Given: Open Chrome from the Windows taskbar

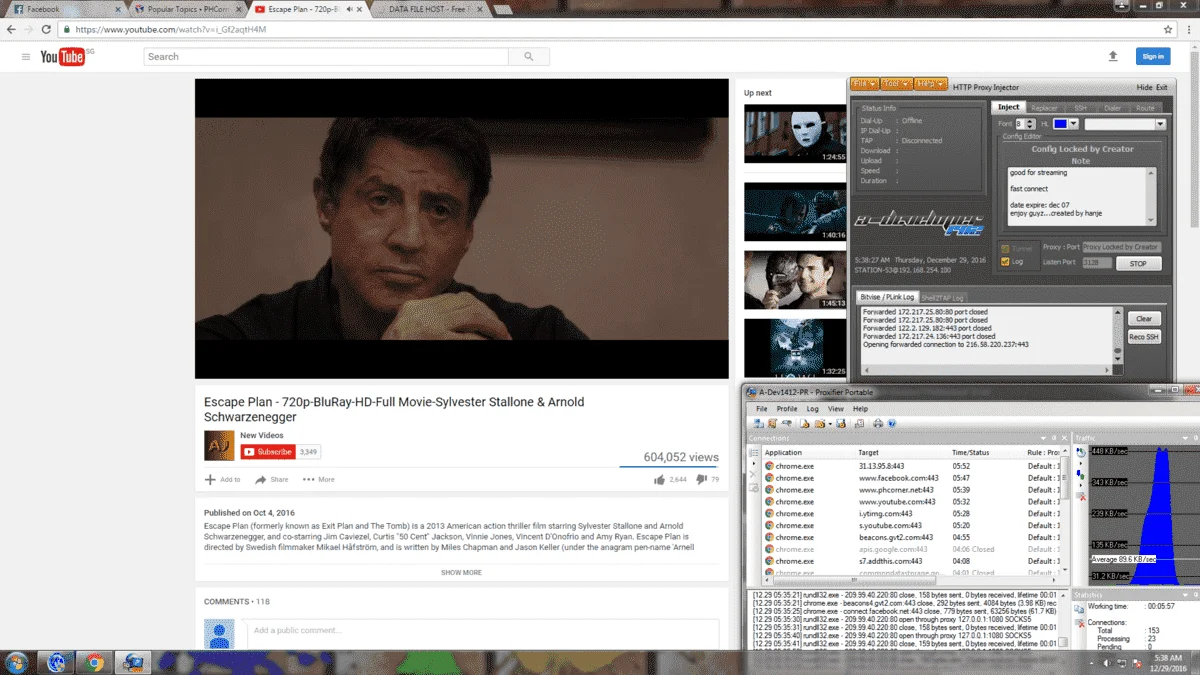Looking at the screenshot, I should (x=95, y=662).
